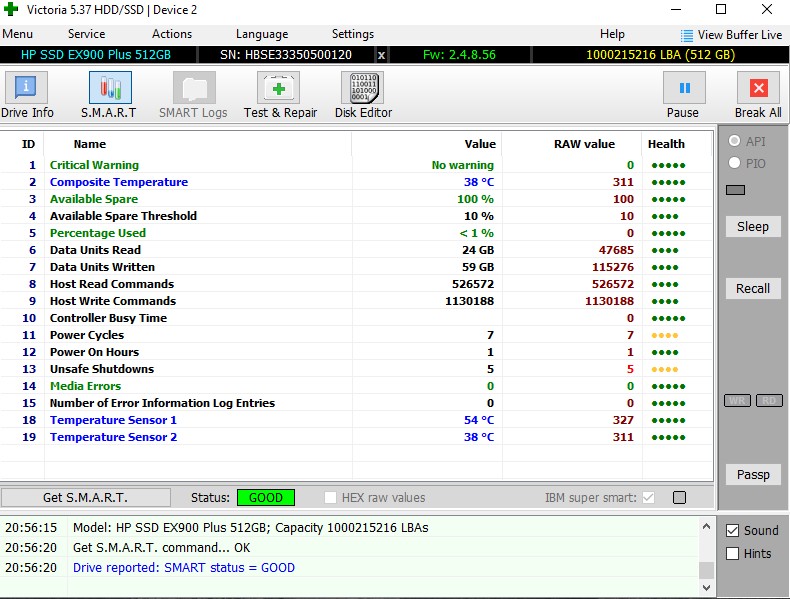790x599 pixels.
Task: Open the Service menu
Action: (87, 34)
